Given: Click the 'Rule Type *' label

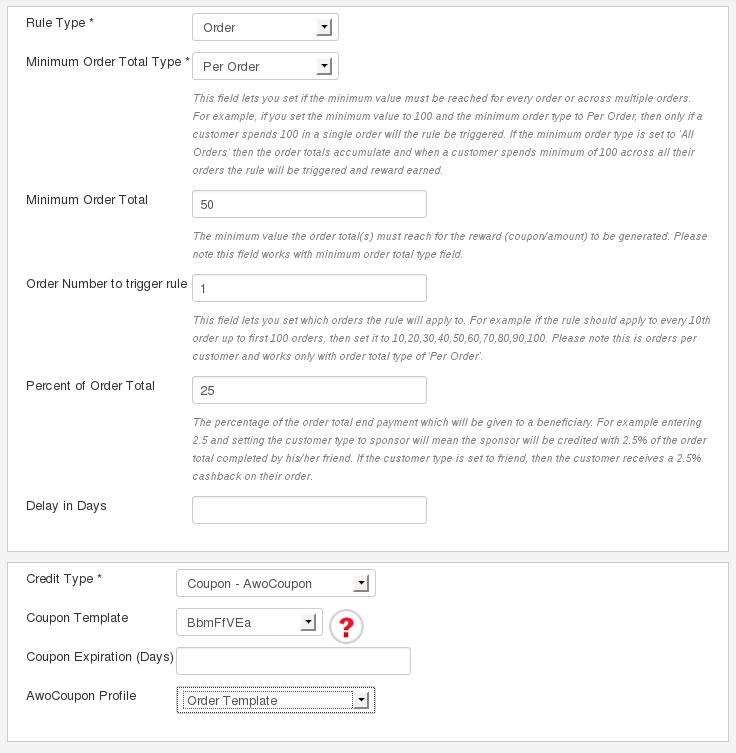Looking at the screenshot, I should [x=60, y=23].
